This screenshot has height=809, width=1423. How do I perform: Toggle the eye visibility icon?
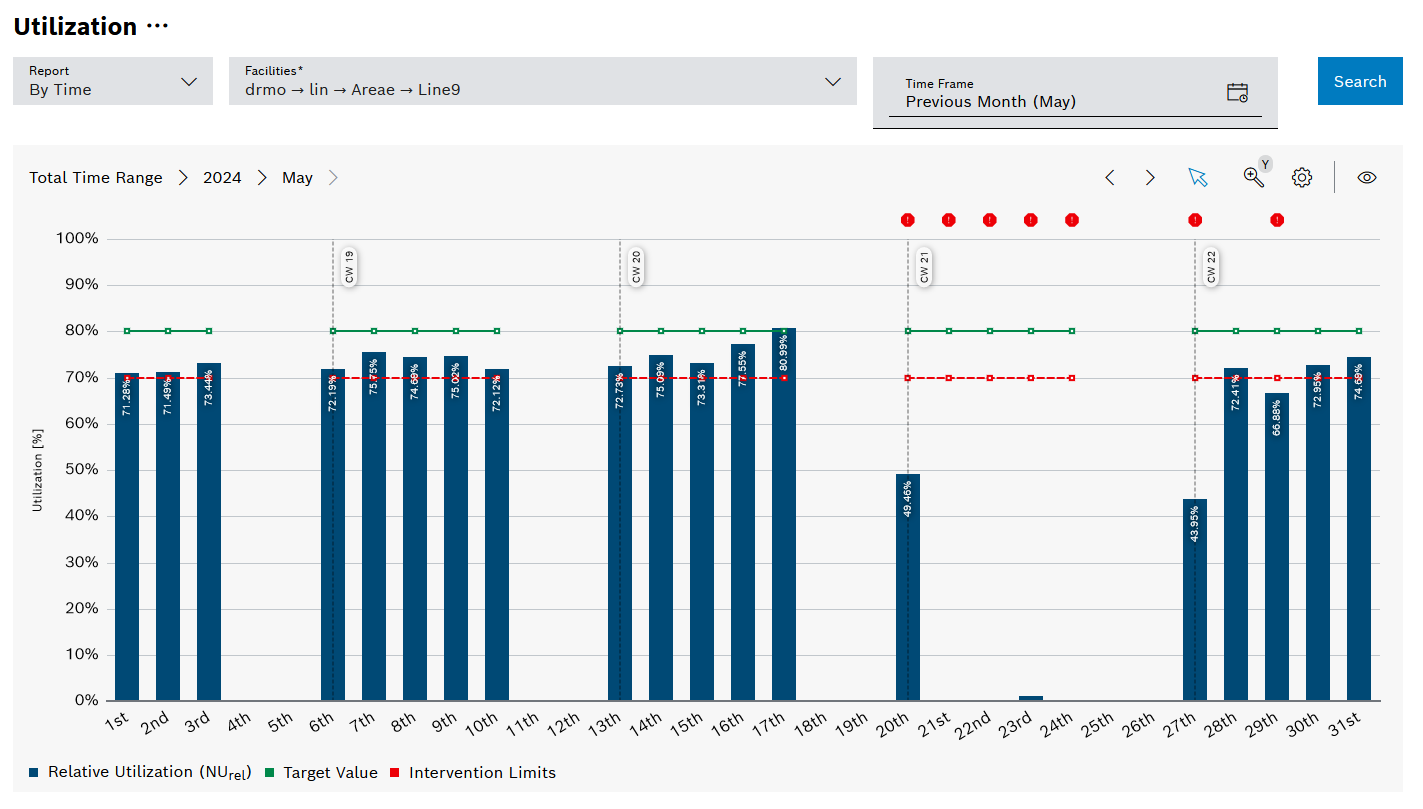point(1366,177)
